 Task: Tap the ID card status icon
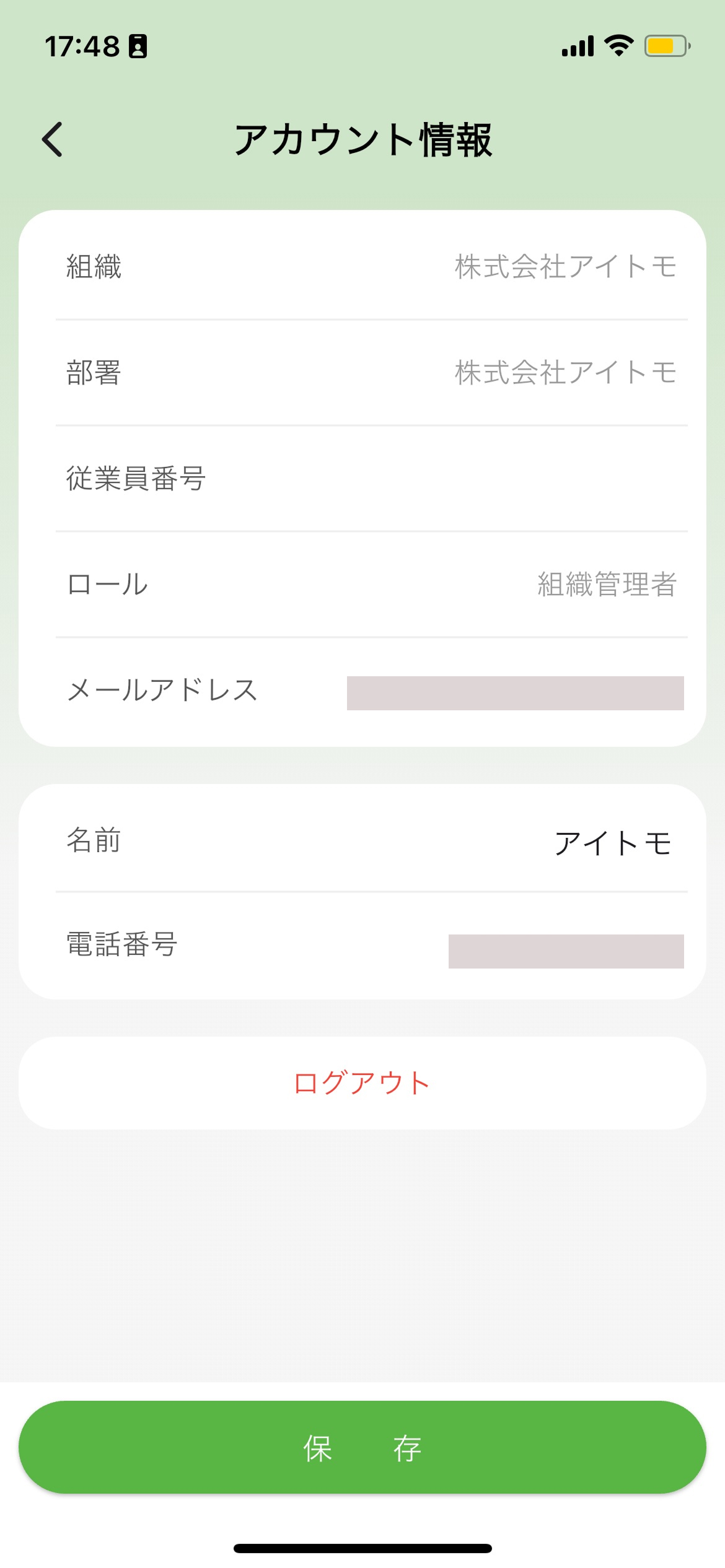(x=138, y=46)
